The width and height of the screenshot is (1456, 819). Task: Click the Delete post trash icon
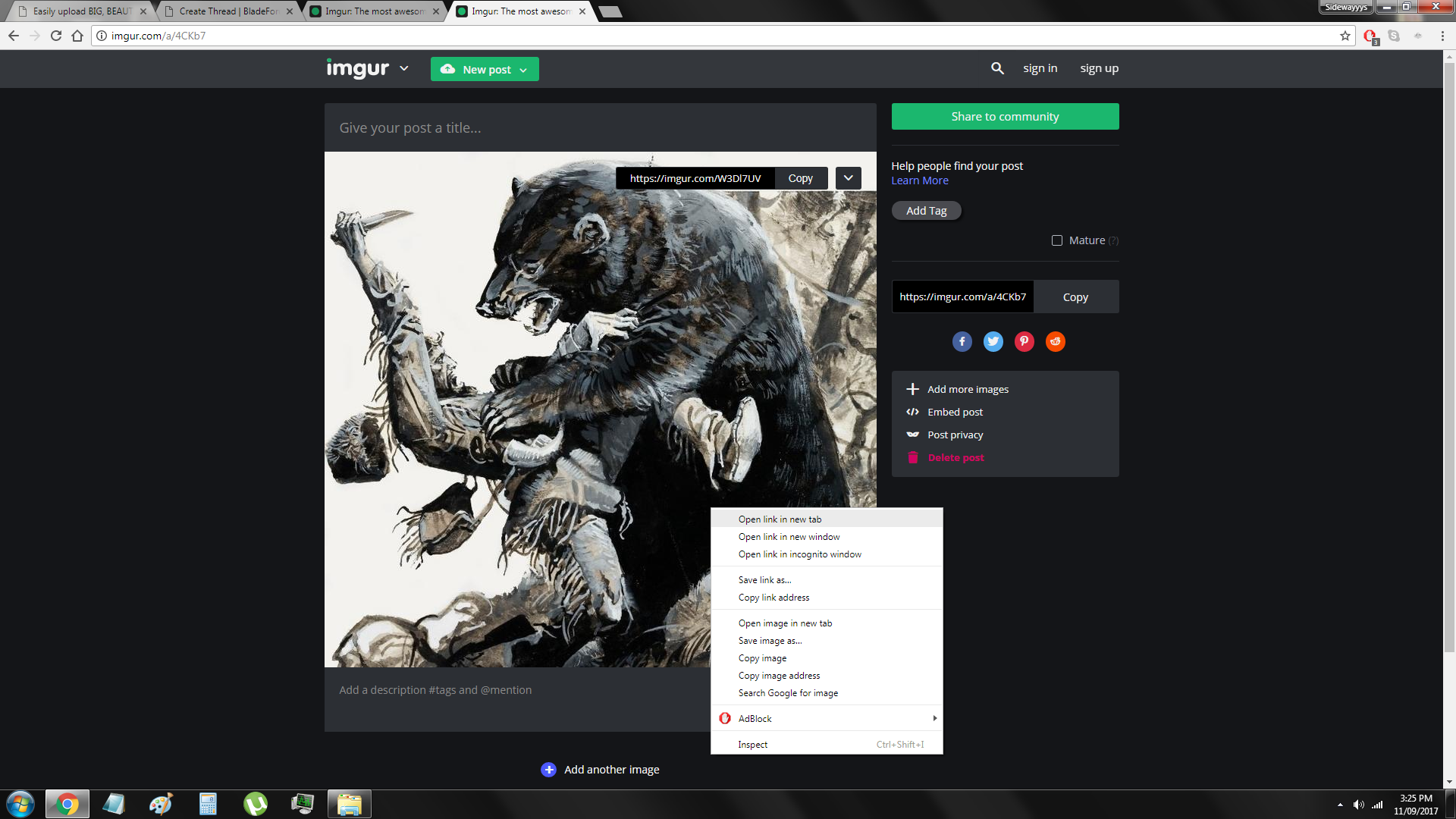point(913,457)
